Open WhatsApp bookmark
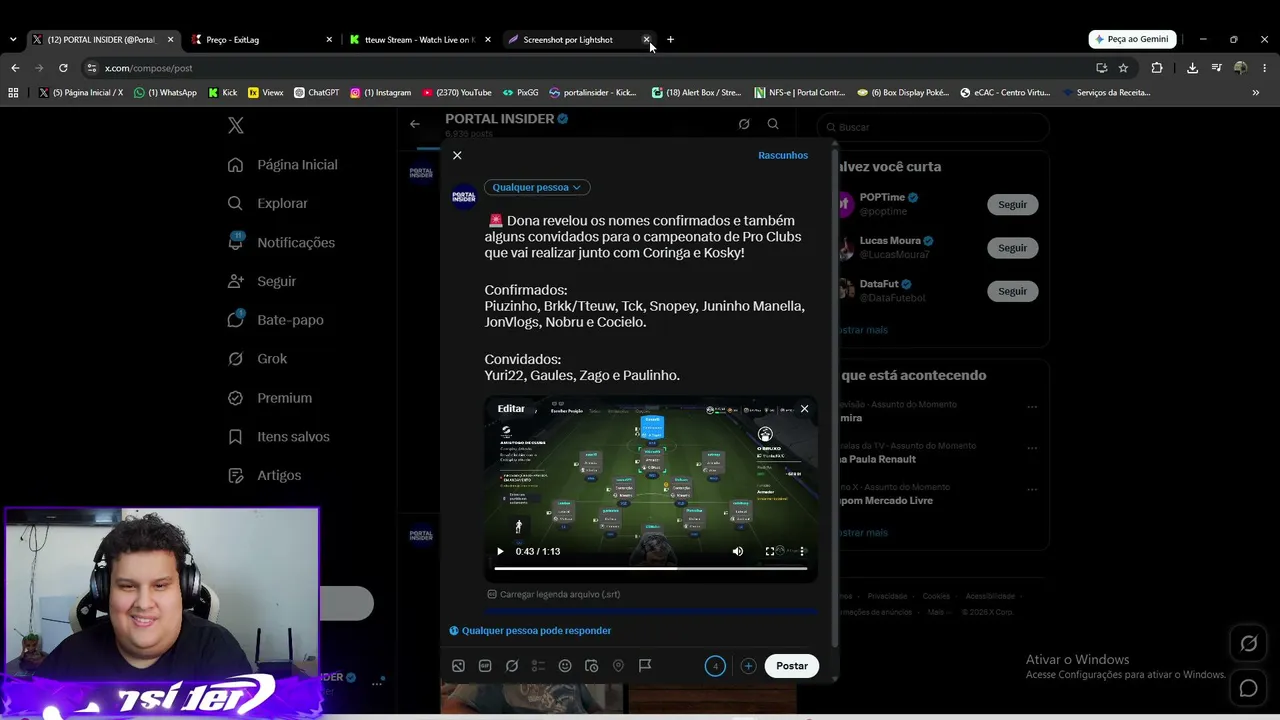The height and width of the screenshot is (720, 1280). coord(165,92)
